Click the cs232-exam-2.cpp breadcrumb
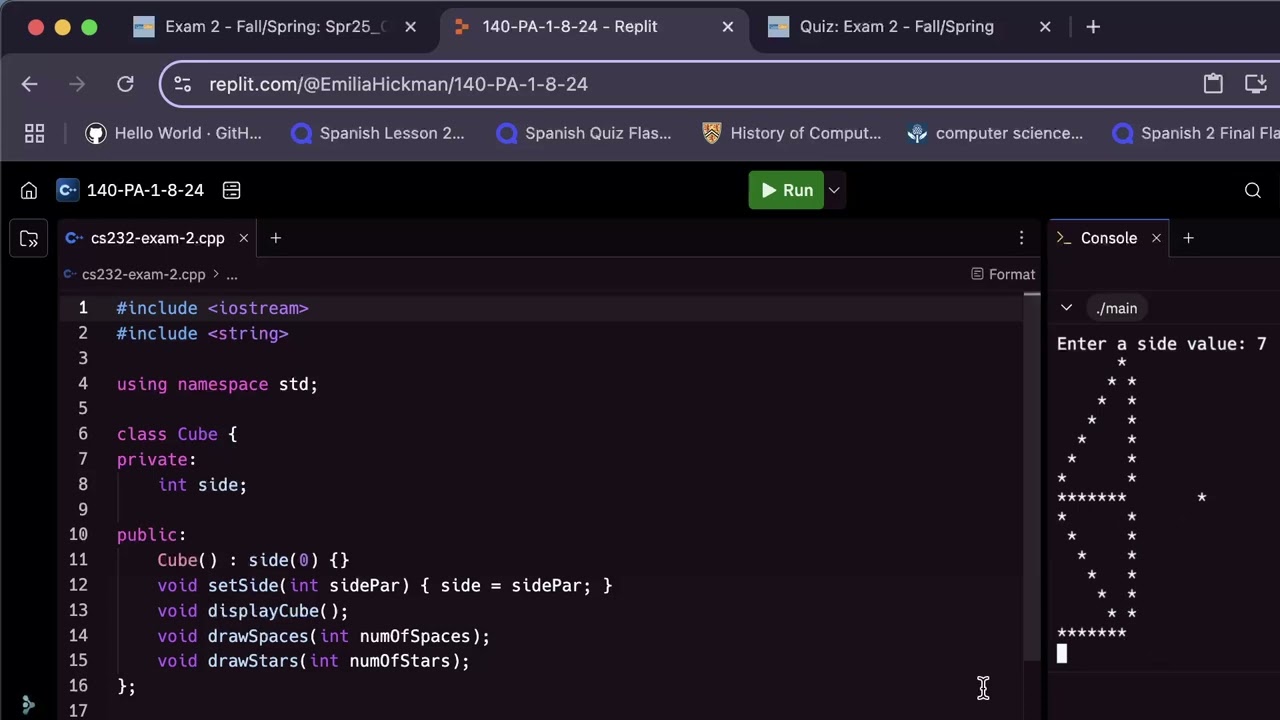 (143, 274)
